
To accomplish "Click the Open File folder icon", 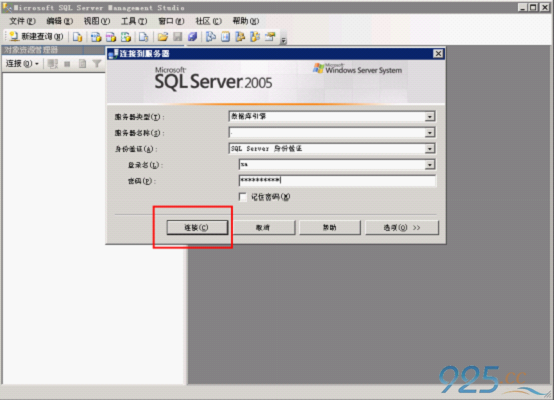I will 163,36.
